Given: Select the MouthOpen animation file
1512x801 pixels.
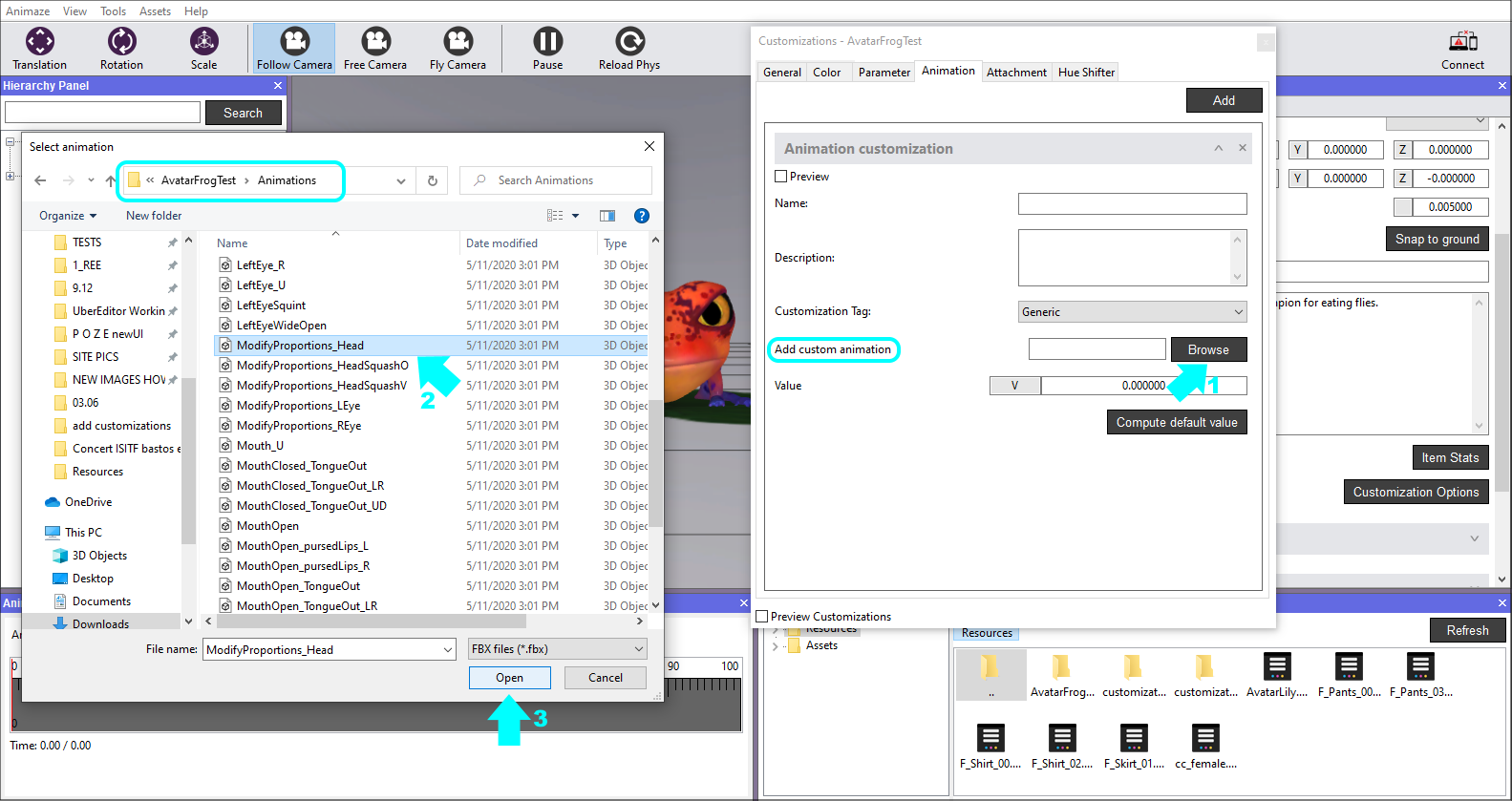Looking at the screenshot, I should tap(268, 526).
